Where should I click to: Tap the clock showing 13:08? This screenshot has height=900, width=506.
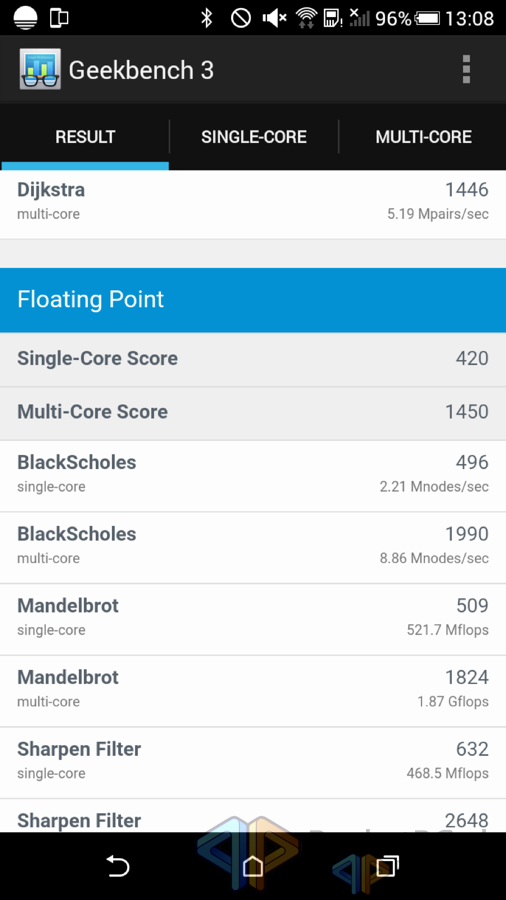[469, 18]
